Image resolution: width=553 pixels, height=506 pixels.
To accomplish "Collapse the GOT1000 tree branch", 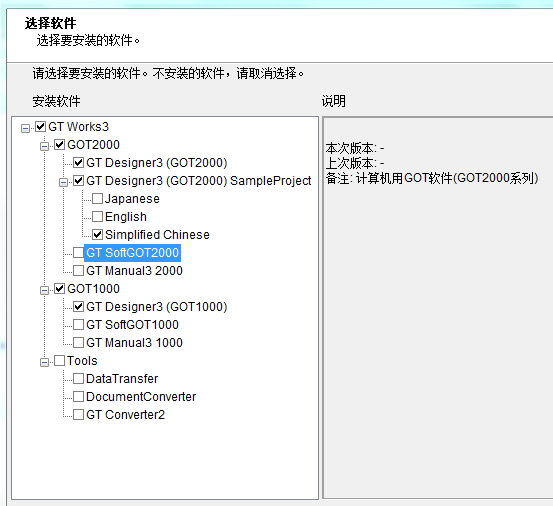I will 44,290.
